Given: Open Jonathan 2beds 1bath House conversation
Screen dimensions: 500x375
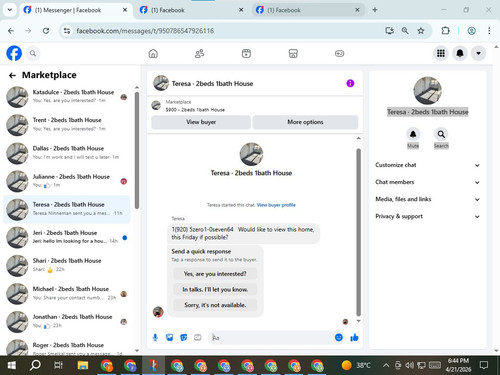Looking at the screenshot, I should (x=67, y=322).
